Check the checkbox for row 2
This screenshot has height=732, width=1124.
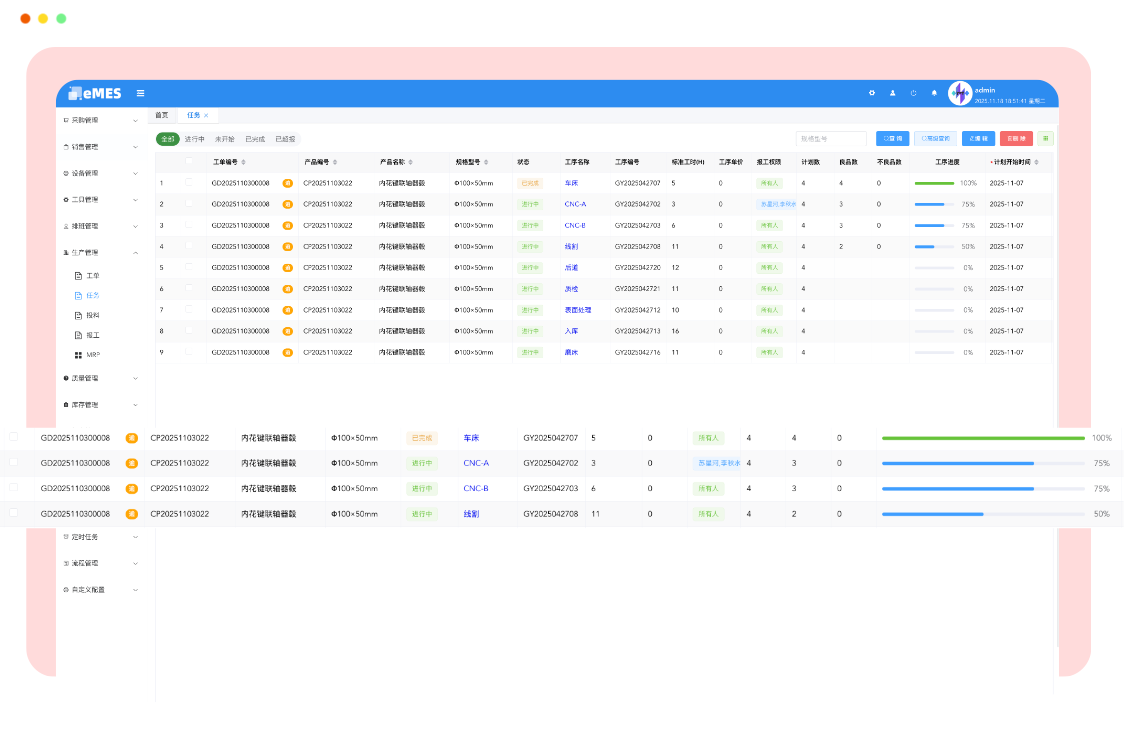pyautogui.click(x=189, y=204)
